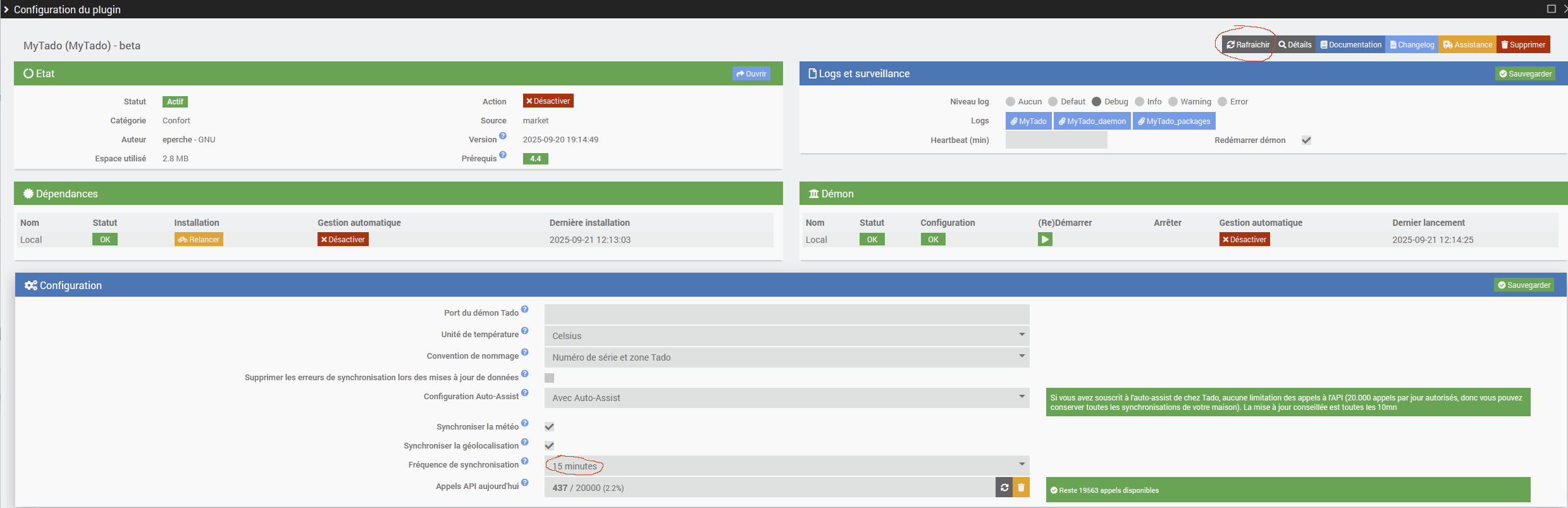Maximize the plugin configuration window
Image resolution: width=1568 pixels, height=508 pixels.
[x=1552, y=9]
